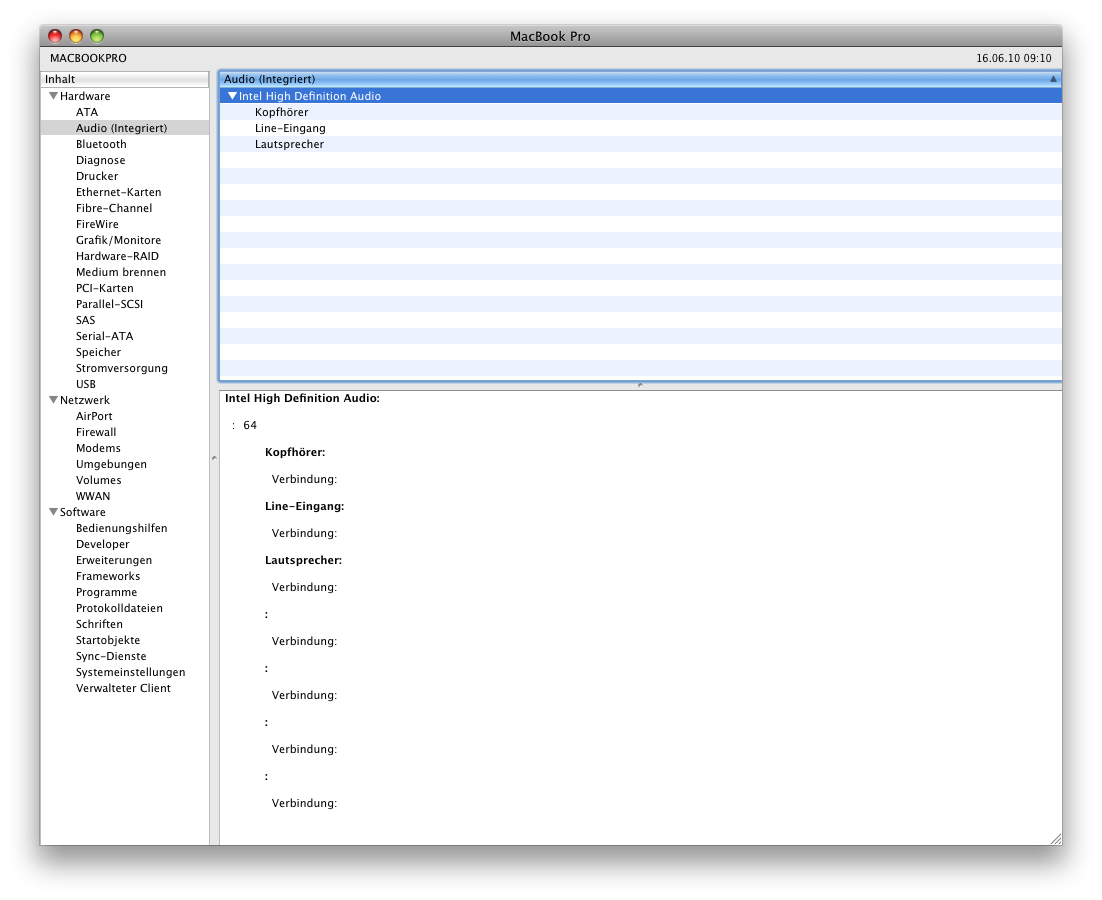Image resolution: width=1102 pixels, height=900 pixels.
Task: Click the window resize grip corner
Action: click(1056, 839)
